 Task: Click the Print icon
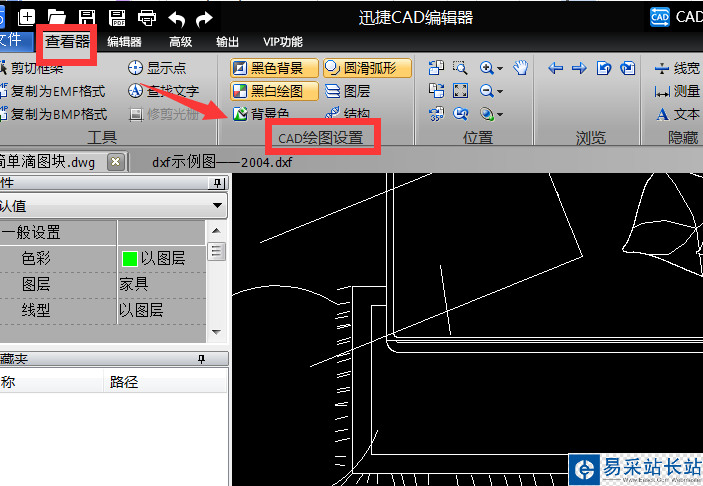coord(147,18)
